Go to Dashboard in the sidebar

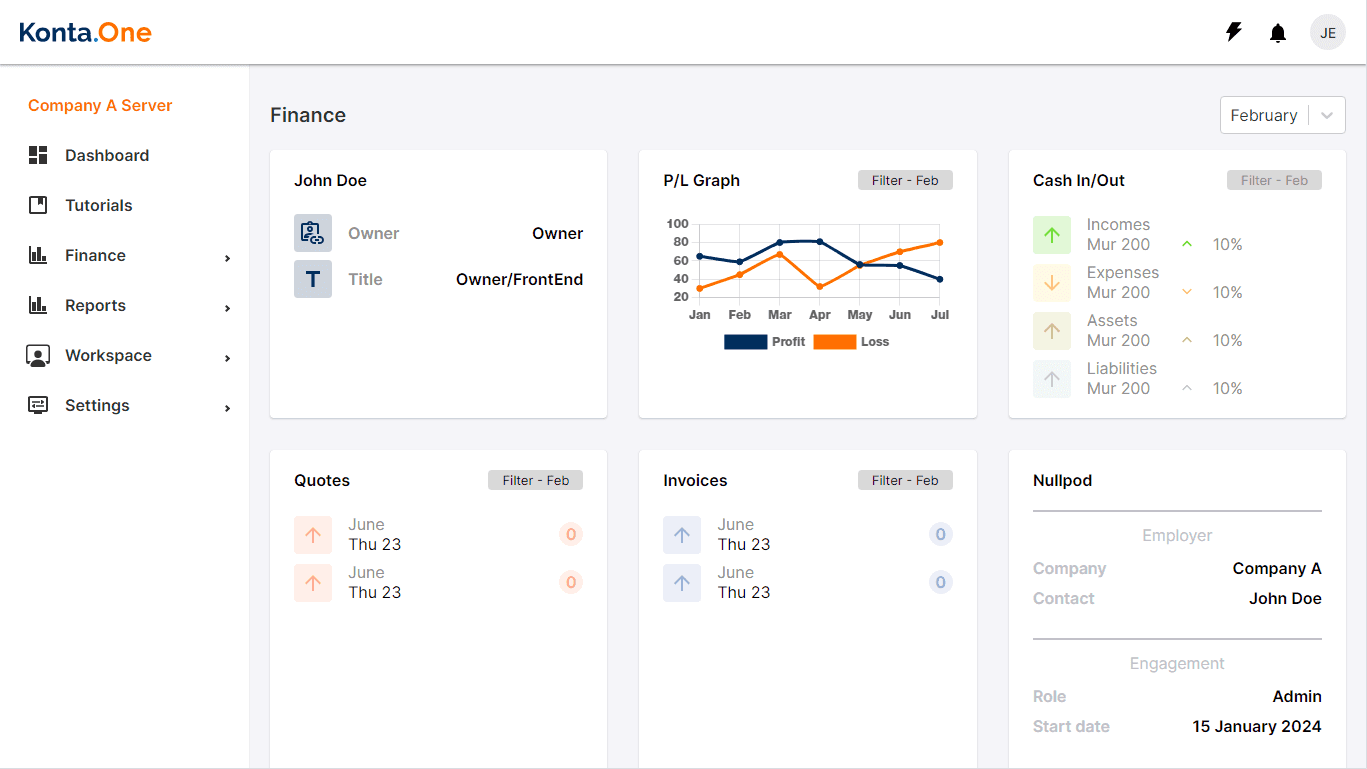106,155
